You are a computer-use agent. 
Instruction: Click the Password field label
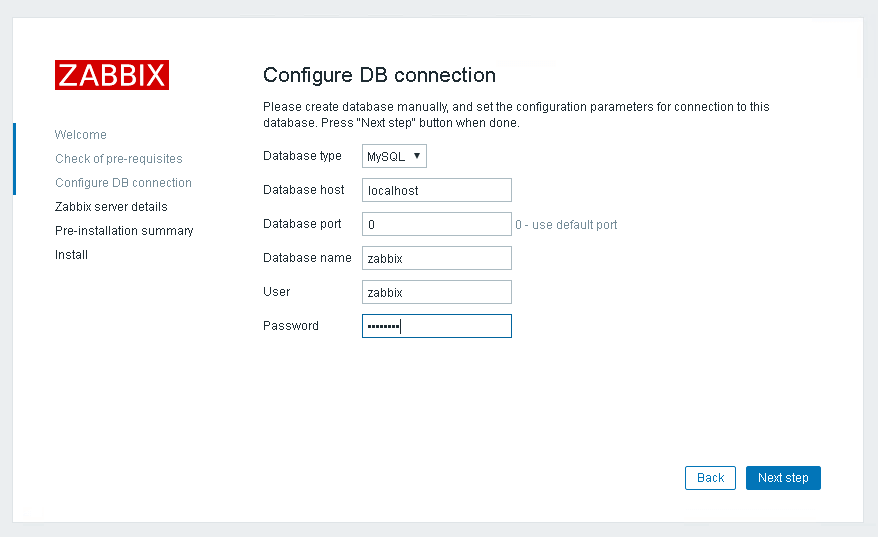click(x=291, y=326)
